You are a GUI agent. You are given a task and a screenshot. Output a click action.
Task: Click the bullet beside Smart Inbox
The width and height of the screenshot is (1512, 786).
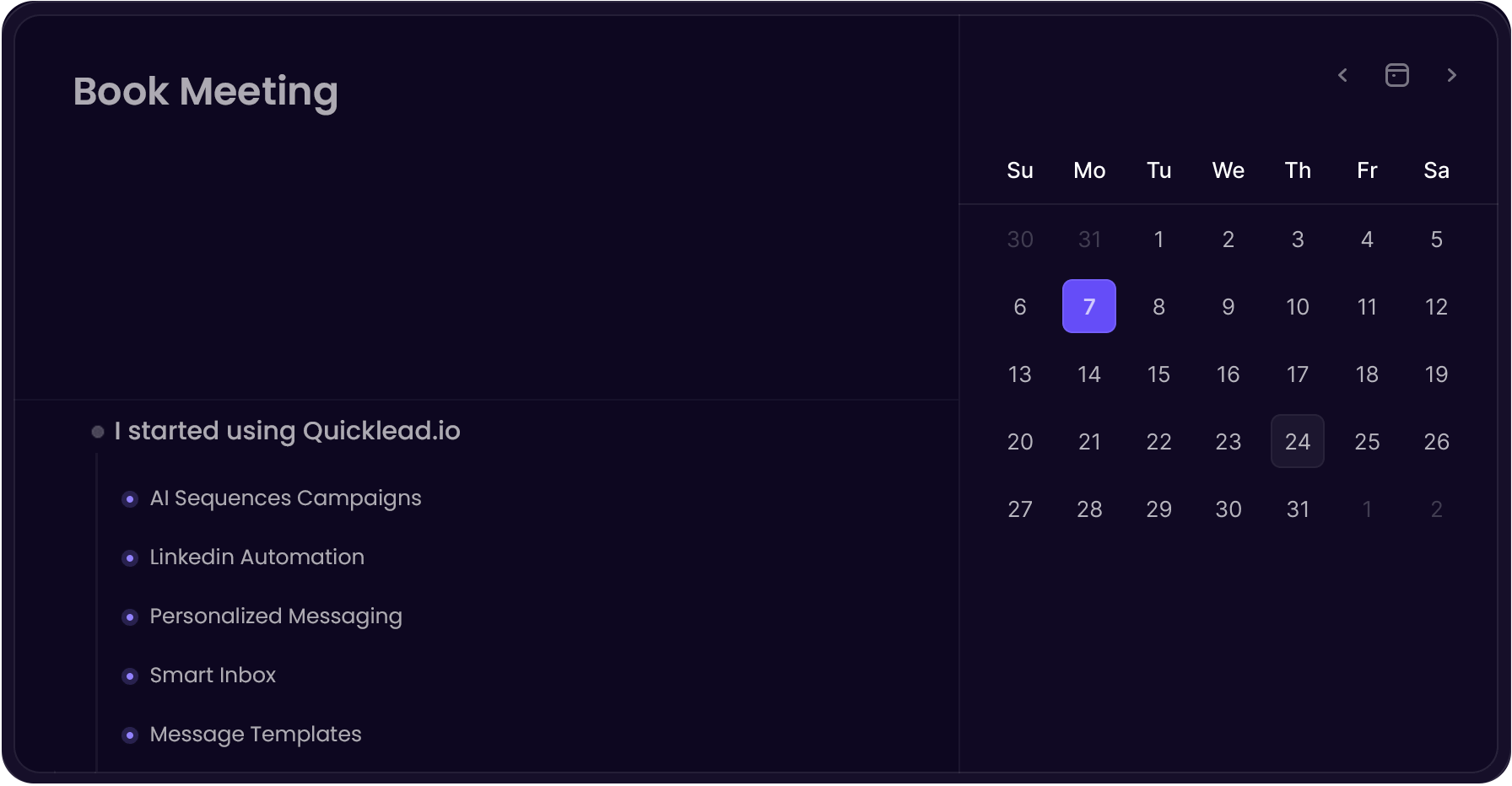(x=130, y=676)
